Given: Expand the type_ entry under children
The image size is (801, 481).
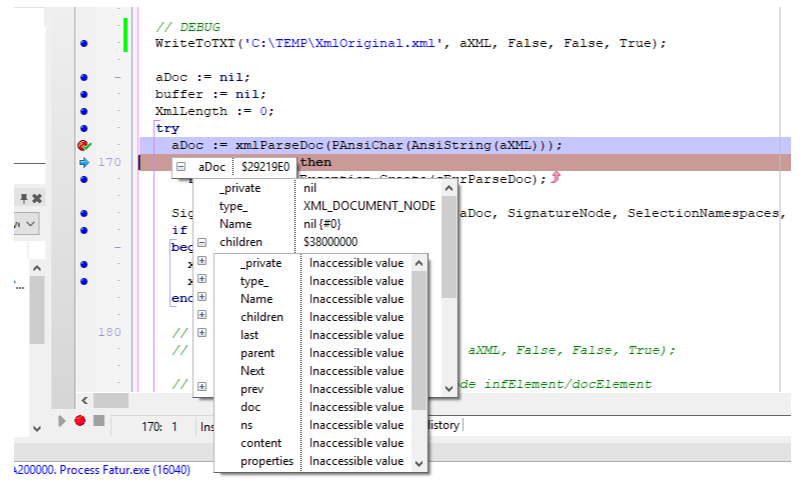Looking at the screenshot, I should pos(202,279).
